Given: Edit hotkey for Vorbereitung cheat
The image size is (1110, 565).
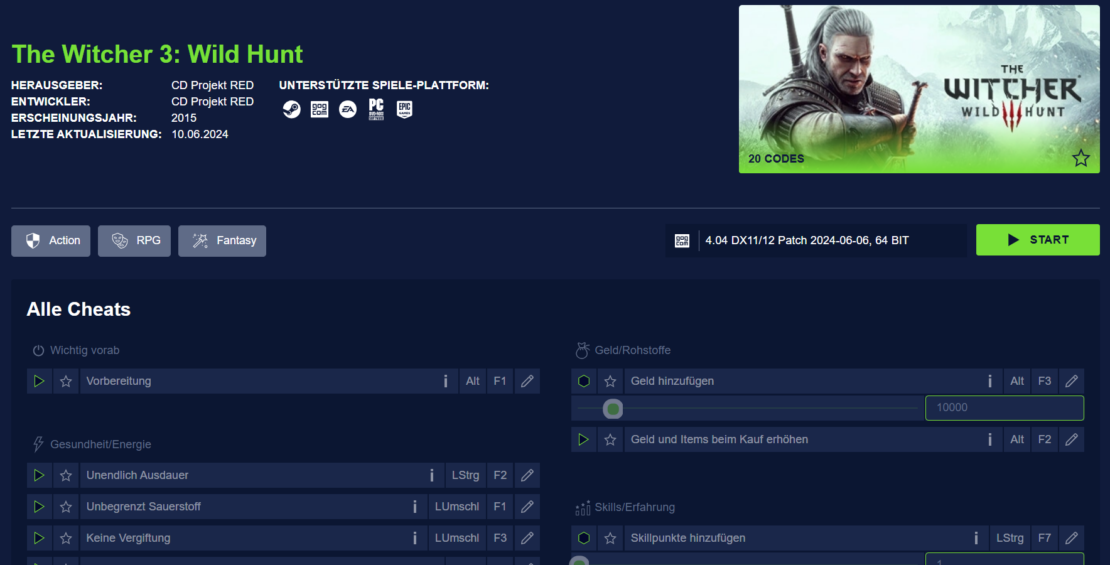Looking at the screenshot, I should pyautogui.click(x=527, y=381).
